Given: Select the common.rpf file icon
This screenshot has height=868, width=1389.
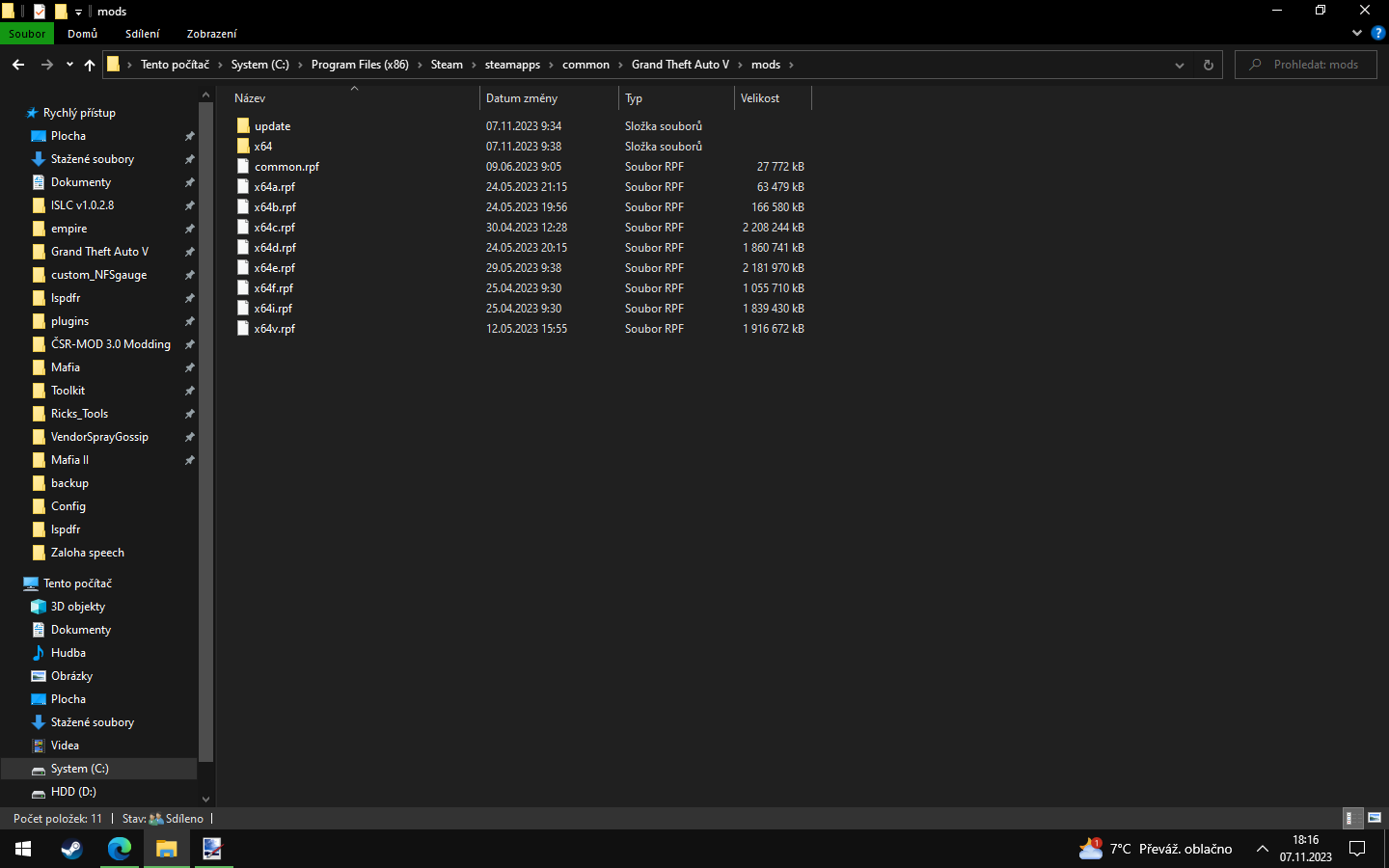Looking at the screenshot, I should pyautogui.click(x=243, y=167).
